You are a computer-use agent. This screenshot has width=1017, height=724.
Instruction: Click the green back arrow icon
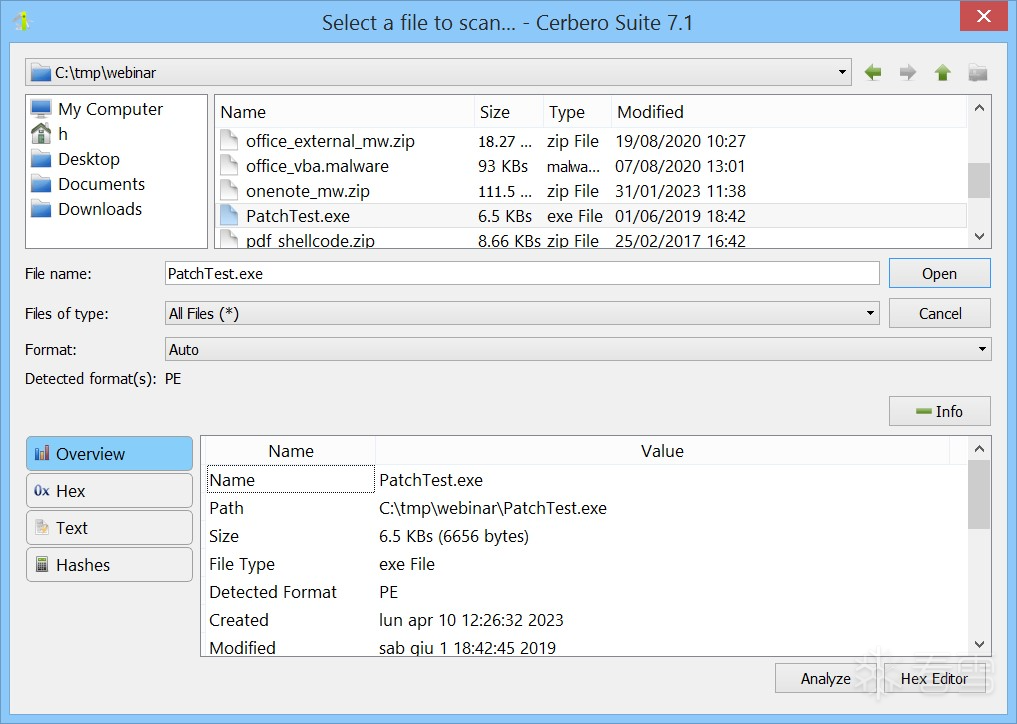[873, 73]
